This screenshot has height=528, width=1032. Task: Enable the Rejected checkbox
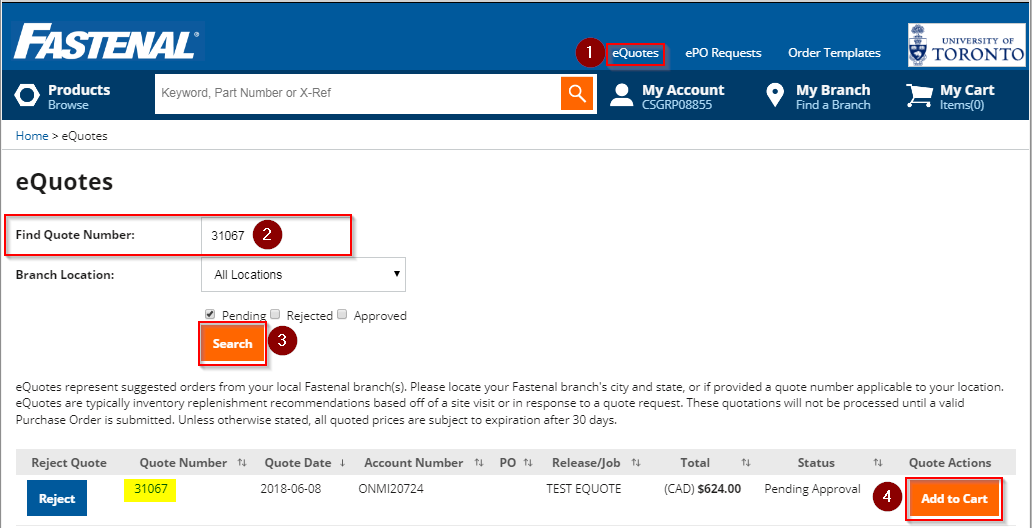click(275, 314)
